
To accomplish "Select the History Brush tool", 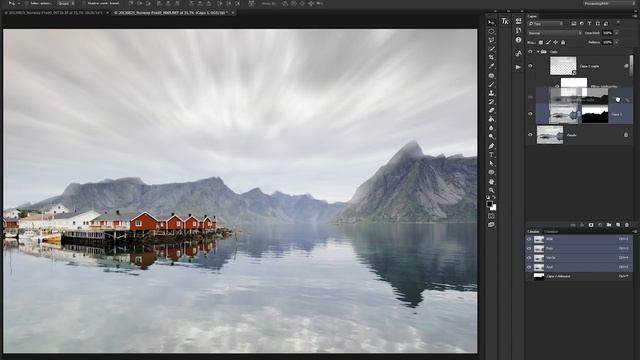I will (x=491, y=102).
